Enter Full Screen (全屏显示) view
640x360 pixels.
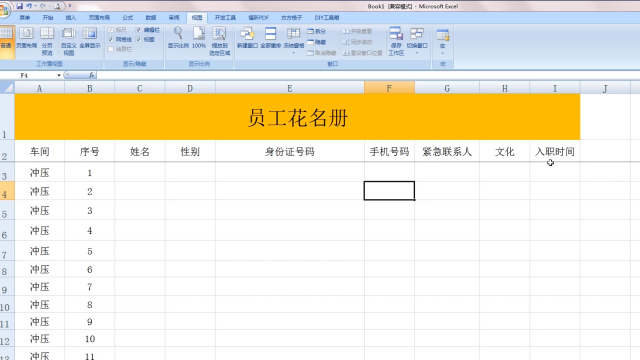click(x=90, y=38)
